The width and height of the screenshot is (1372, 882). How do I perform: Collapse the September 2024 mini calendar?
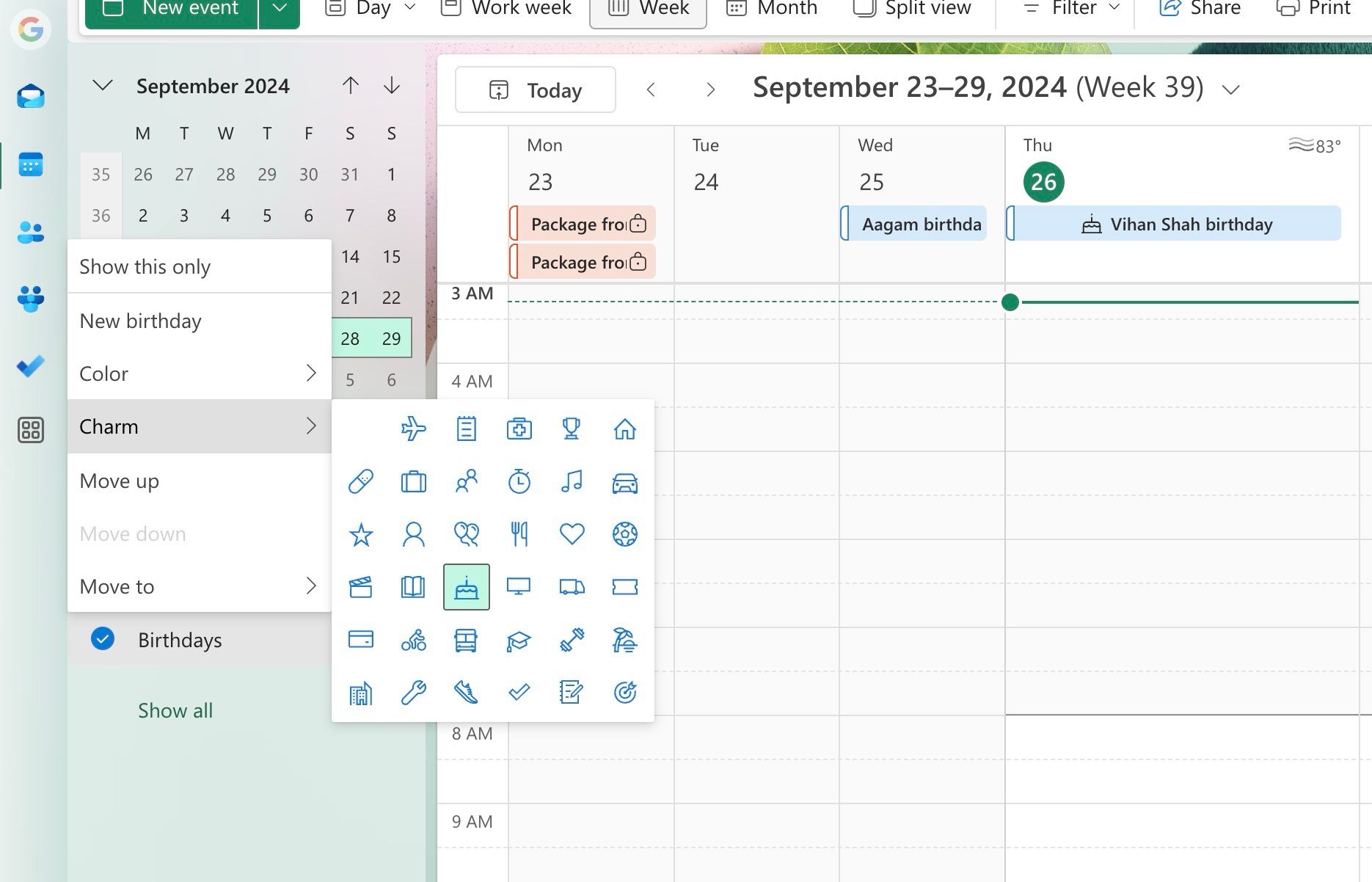(x=103, y=86)
